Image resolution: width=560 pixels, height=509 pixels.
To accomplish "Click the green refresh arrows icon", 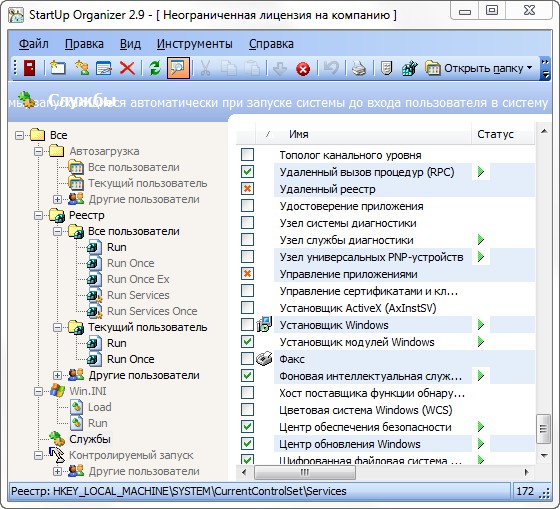I will click(155, 68).
